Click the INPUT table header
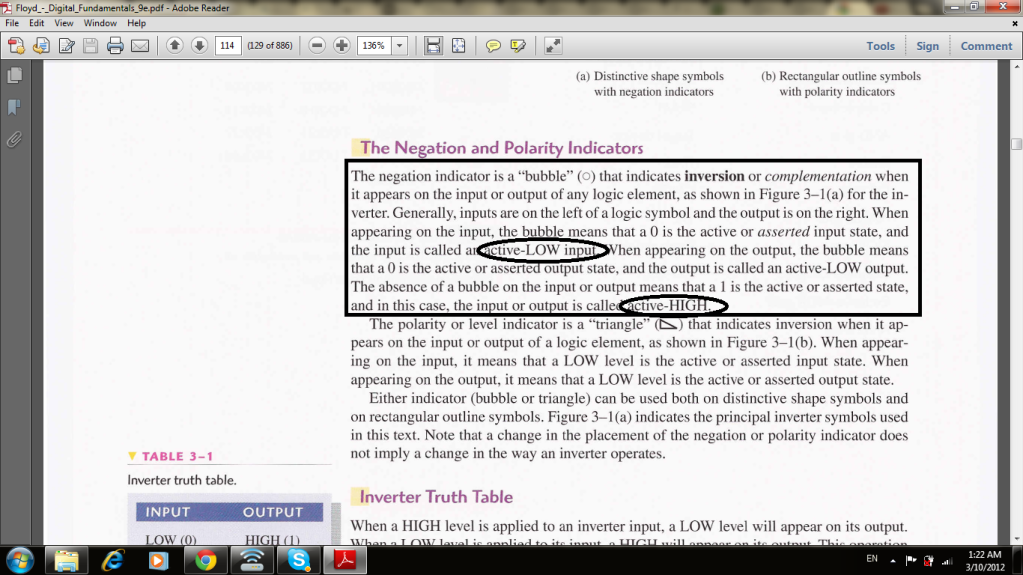 (168, 512)
